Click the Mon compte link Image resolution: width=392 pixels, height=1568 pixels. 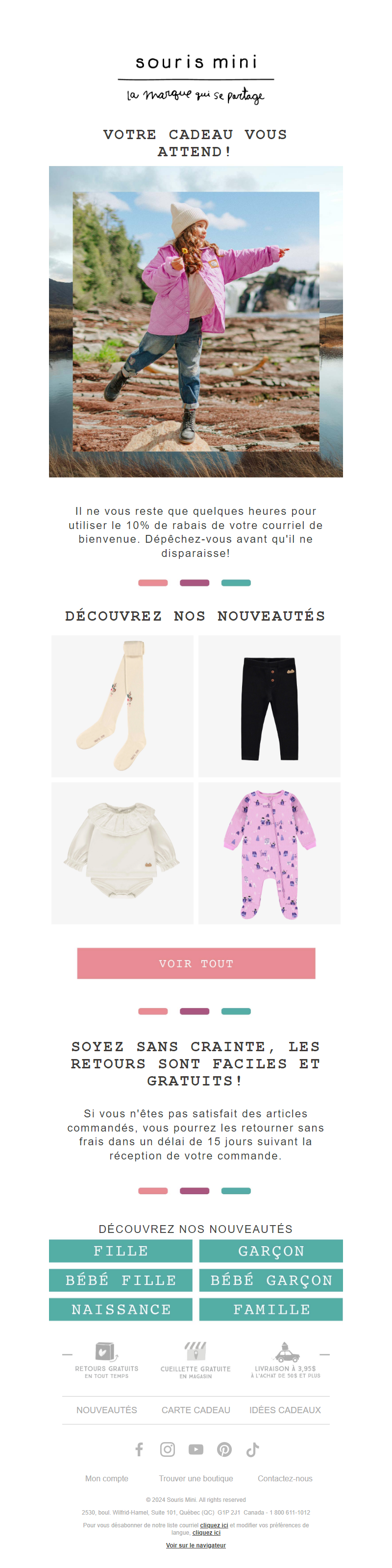(106, 1478)
